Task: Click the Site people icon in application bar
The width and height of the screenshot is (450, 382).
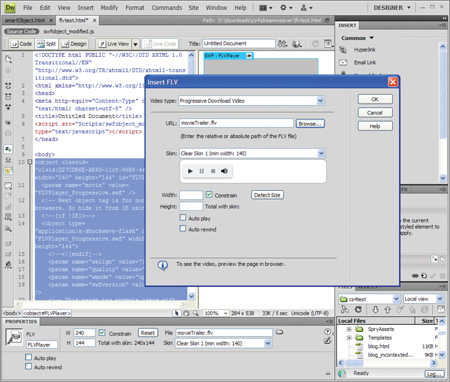Action: (x=307, y=7)
